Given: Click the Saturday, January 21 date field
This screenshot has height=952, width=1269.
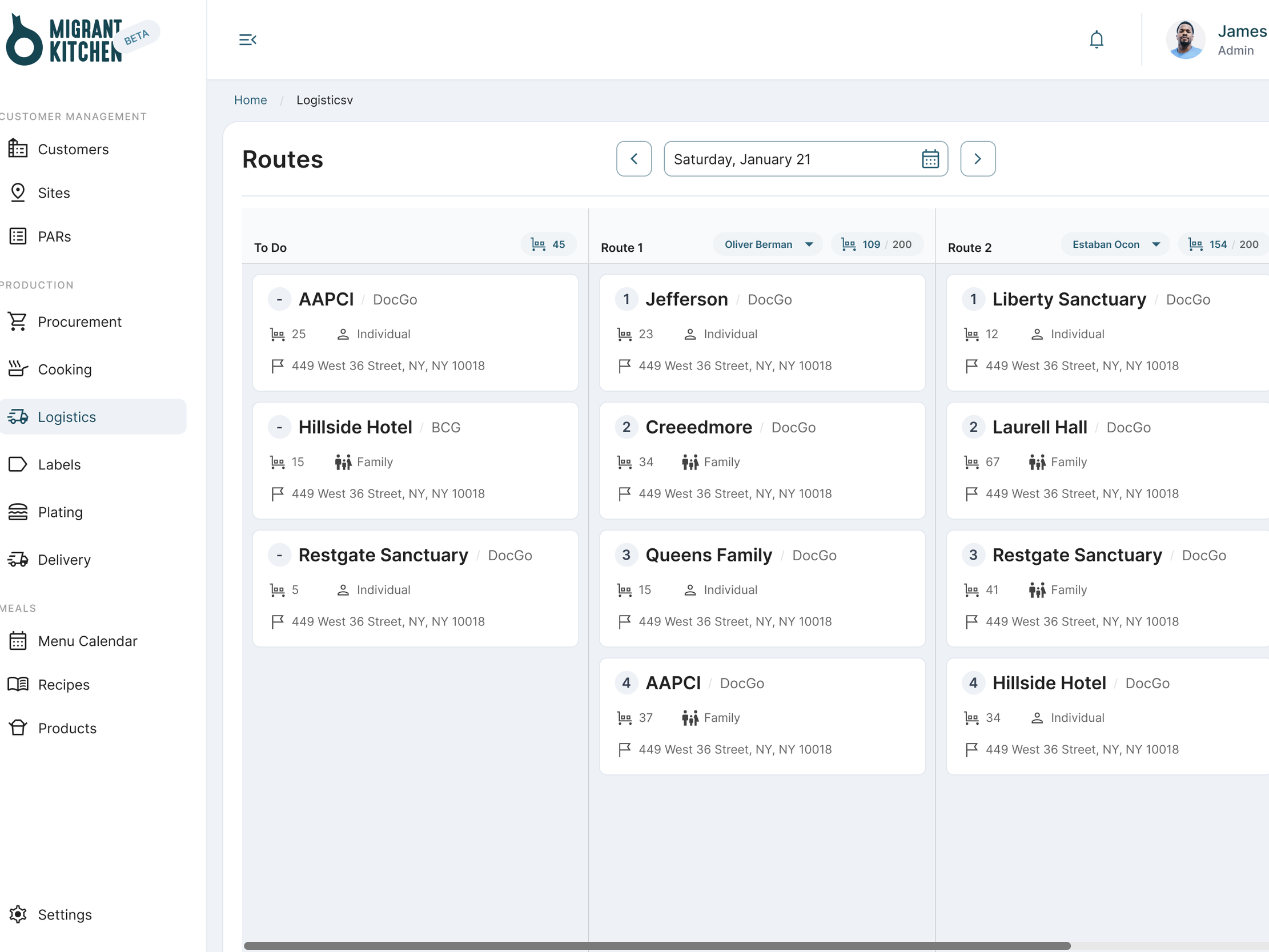Looking at the screenshot, I should click(x=792, y=159).
